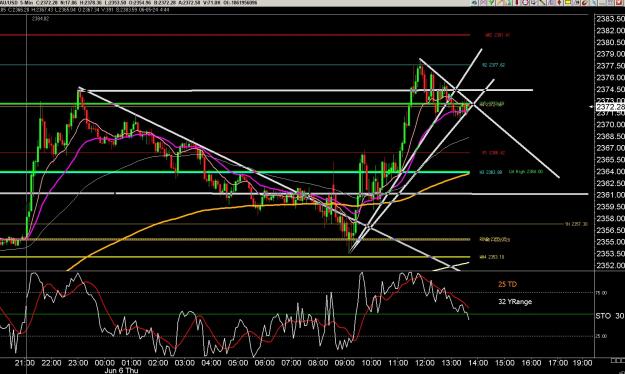The image size is (625, 374).
Task: Click the current price tag 2372.28
Action: click(610, 107)
